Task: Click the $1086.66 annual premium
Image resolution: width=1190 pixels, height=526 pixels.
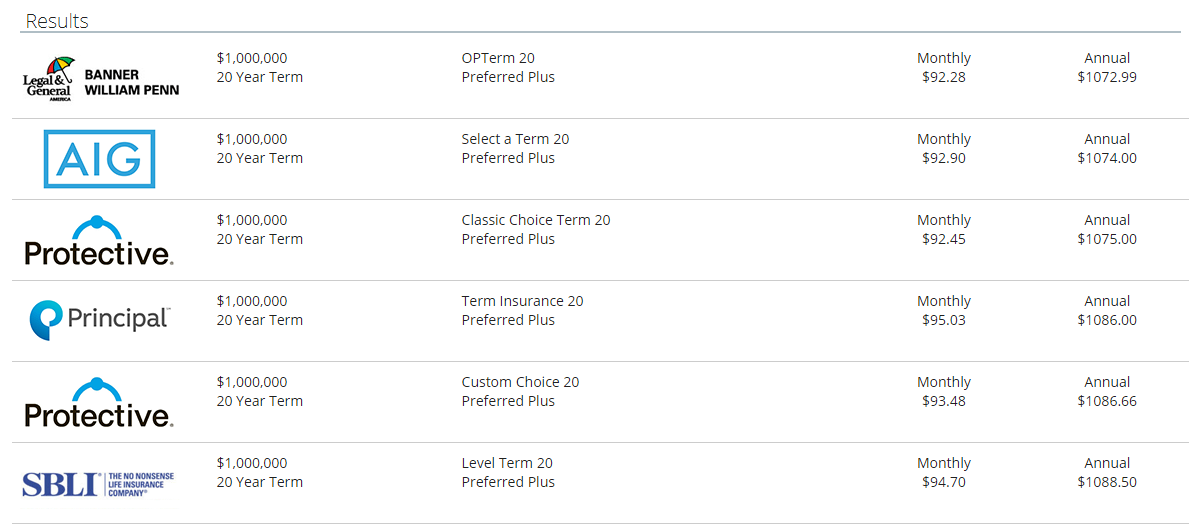Action: 1107,401
